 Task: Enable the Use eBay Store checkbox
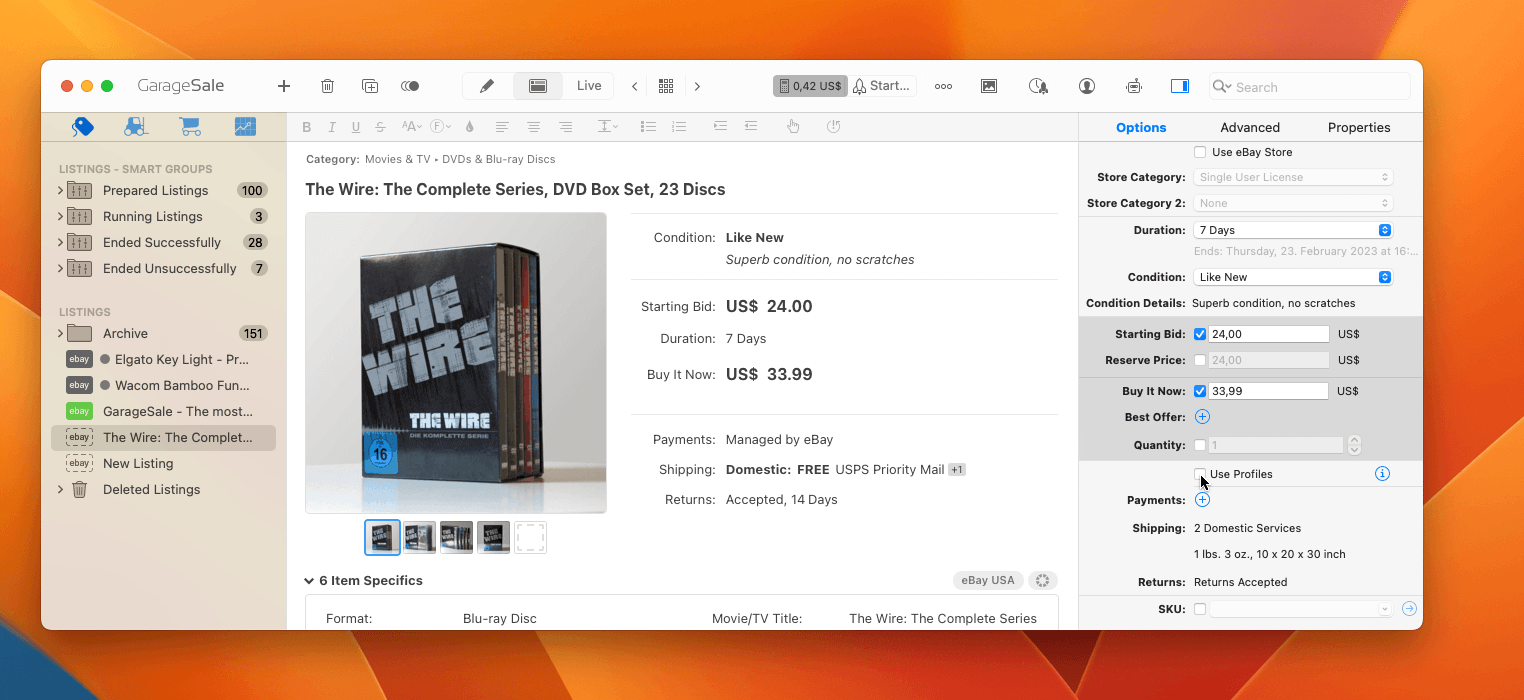[1200, 152]
